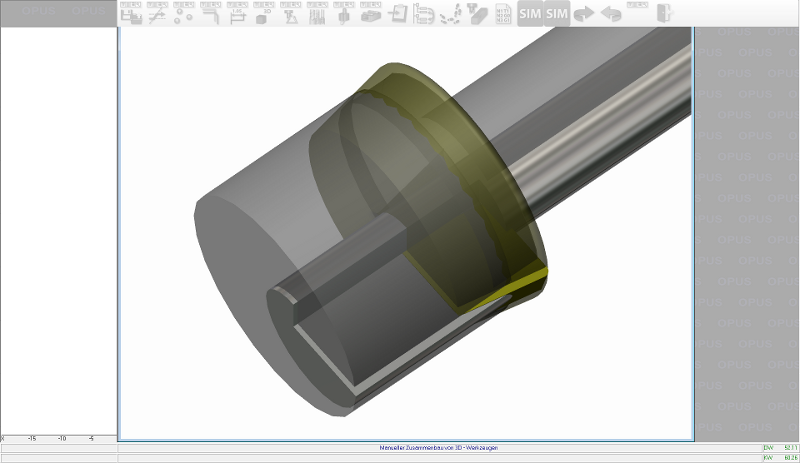The width and height of the screenshot is (800, 463).
Task: Open the tree structure list icon
Action: (423, 14)
